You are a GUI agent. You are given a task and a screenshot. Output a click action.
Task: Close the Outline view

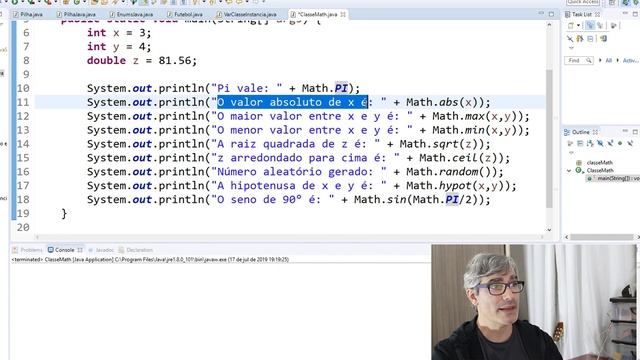596,132
